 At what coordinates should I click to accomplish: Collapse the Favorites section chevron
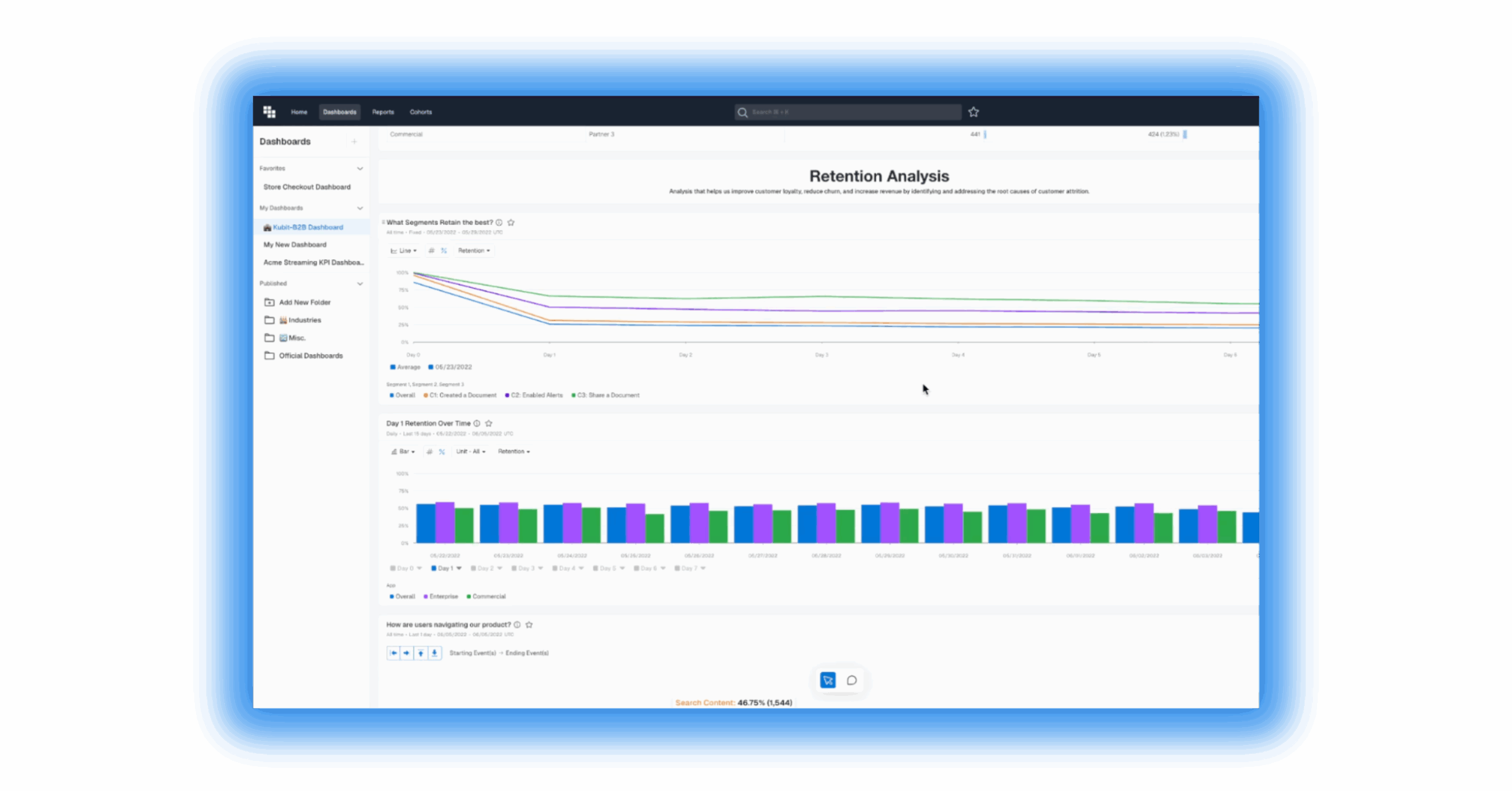(x=360, y=169)
